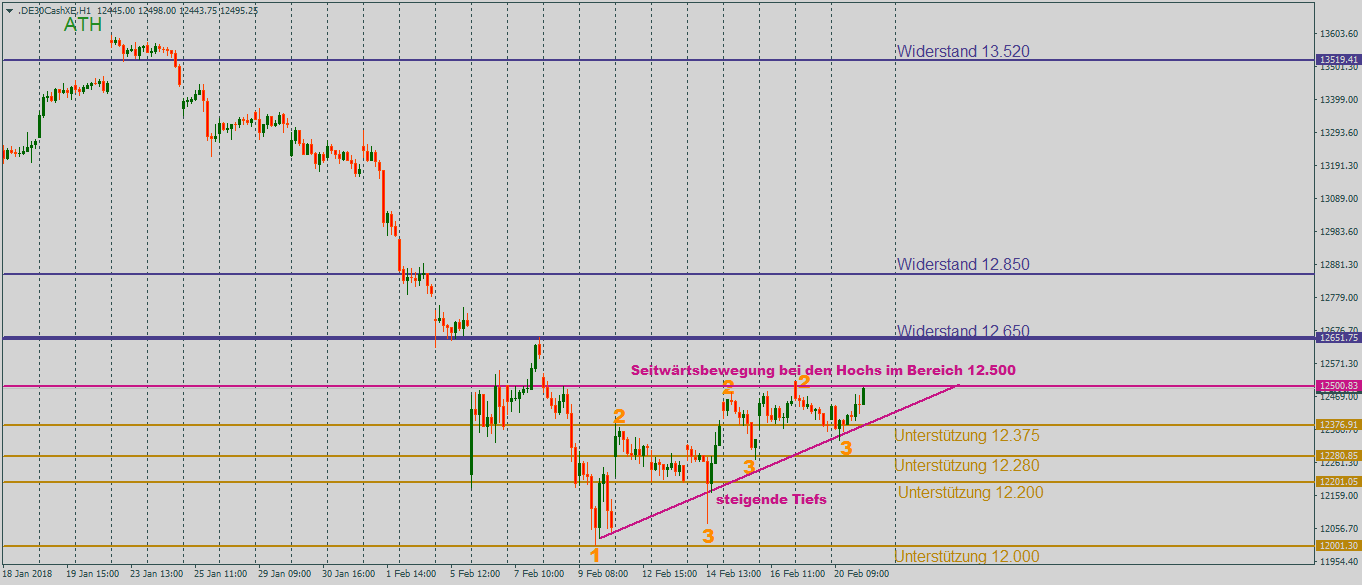The width and height of the screenshot is (1362, 585).
Task: Click the 12500.83 price tag on axis
Action: coord(1338,386)
